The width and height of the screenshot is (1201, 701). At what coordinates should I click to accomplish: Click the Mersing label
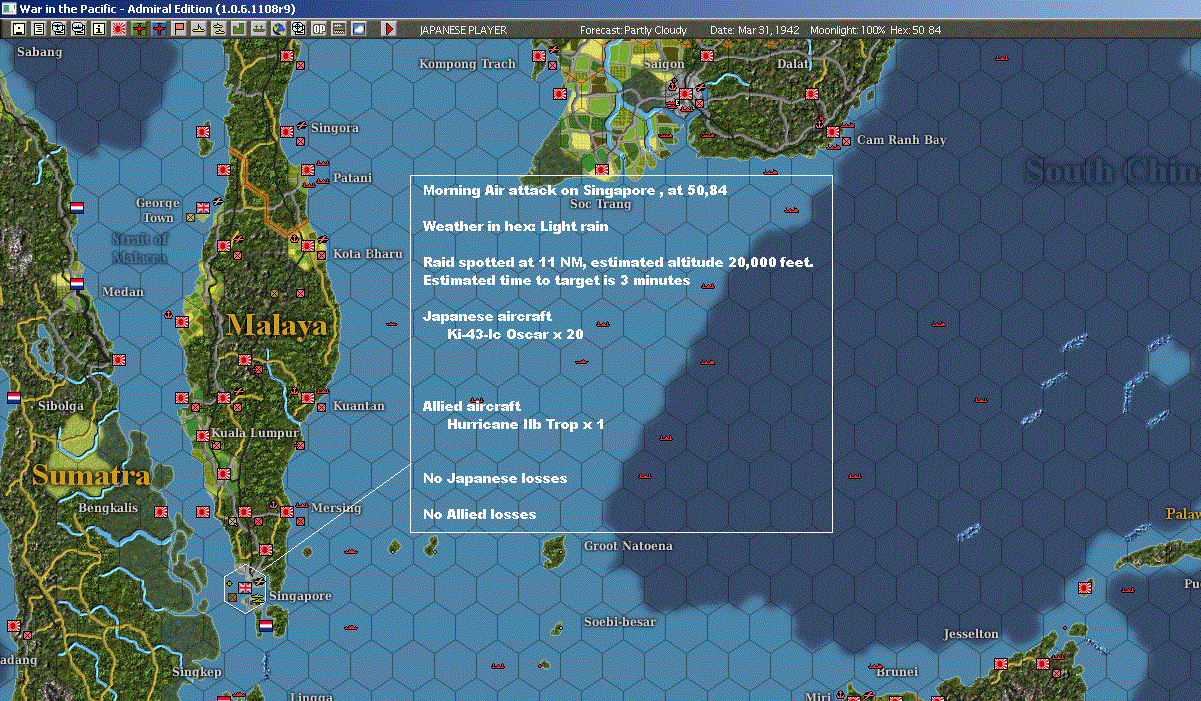click(x=336, y=508)
